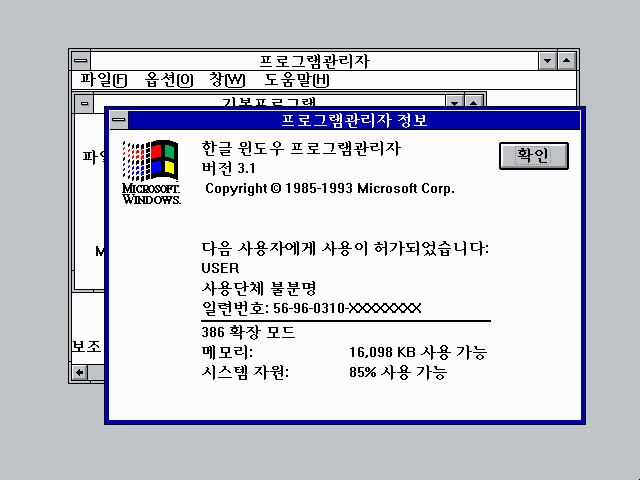Open the 파일(F) menu in Program Manager
640x480 pixels.
(103, 80)
